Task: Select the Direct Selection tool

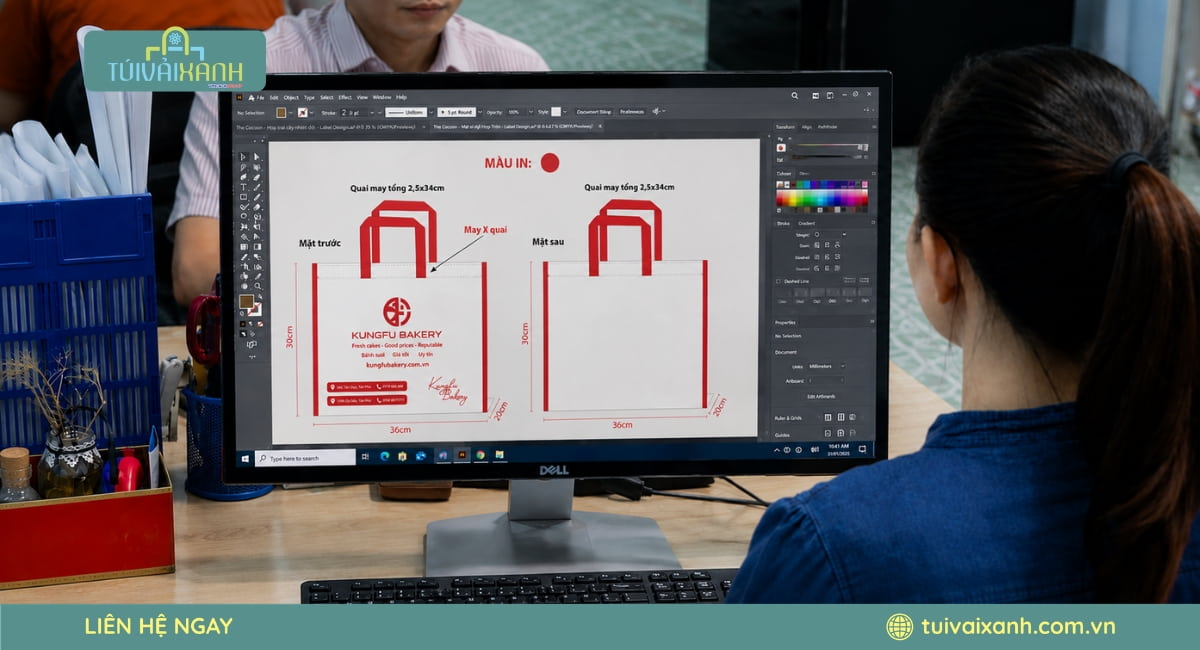Action: pyautogui.click(x=257, y=156)
